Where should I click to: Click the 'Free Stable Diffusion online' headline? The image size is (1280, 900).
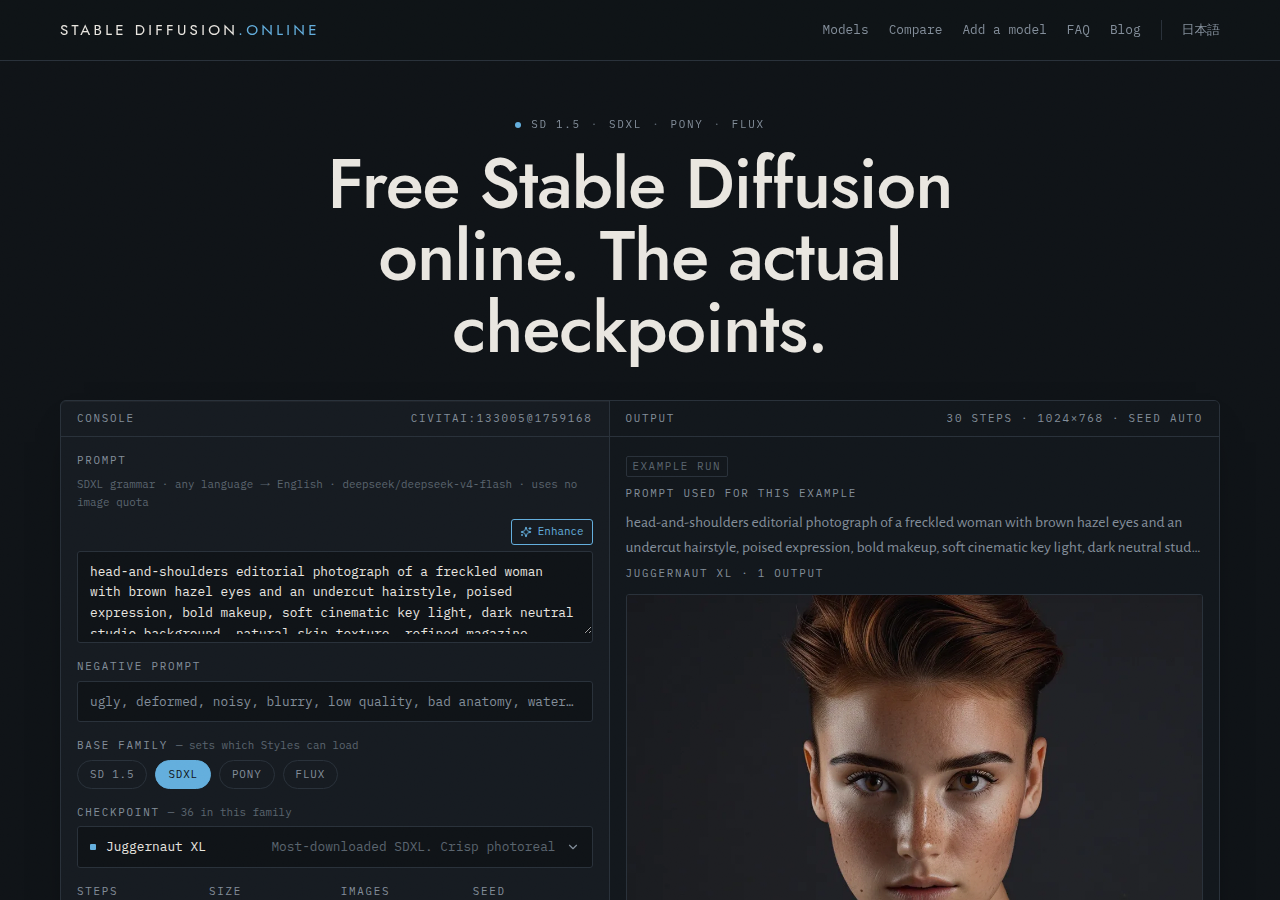(640, 257)
